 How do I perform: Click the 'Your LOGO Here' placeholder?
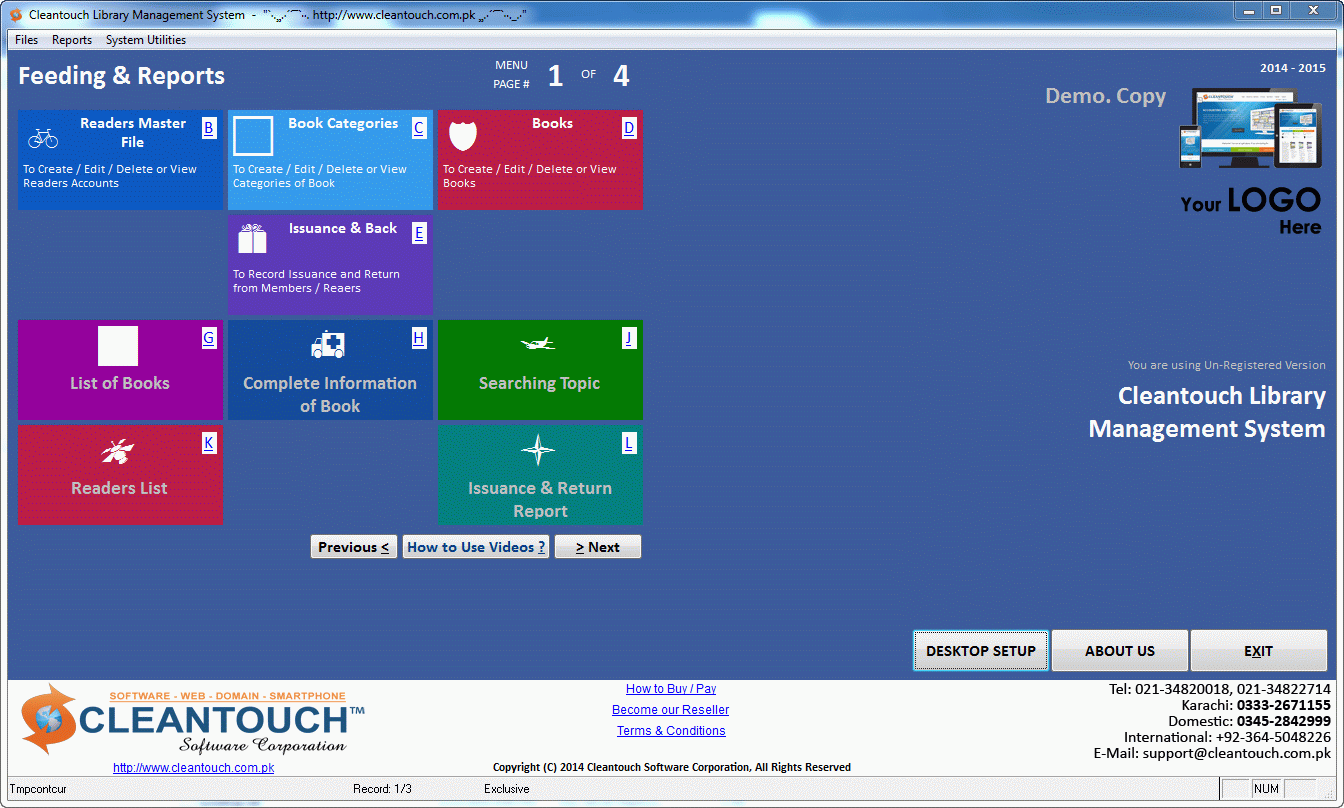pos(1251,212)
